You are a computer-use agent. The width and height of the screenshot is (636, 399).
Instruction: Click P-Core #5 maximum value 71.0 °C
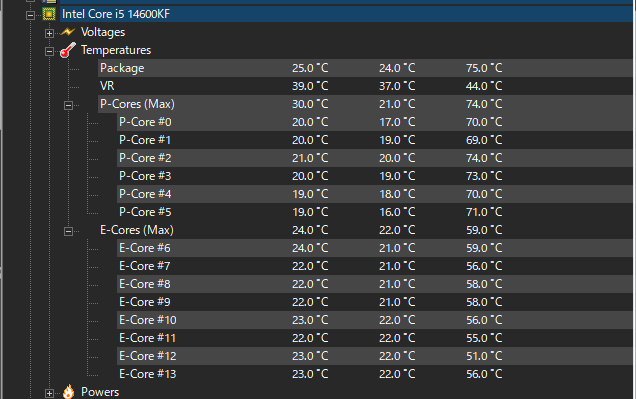pyautogui.click(x=484, y=212)
